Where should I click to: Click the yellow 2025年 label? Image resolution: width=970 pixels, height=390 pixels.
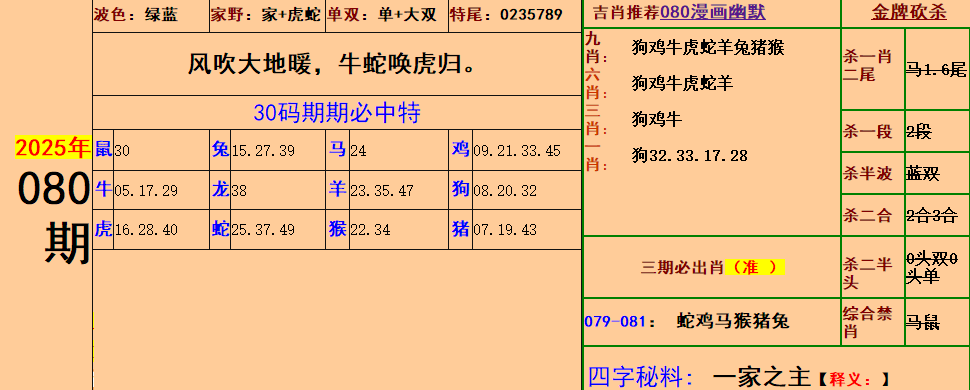coord(53,147)
